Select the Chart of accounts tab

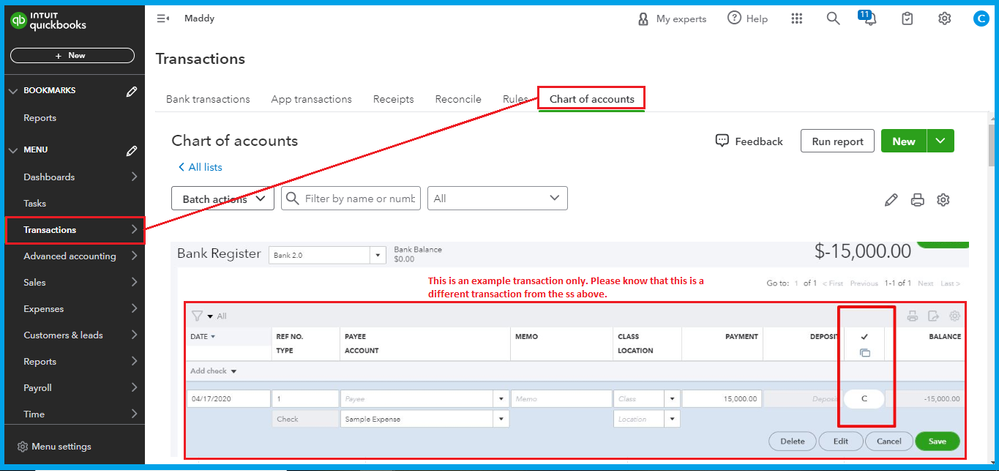point(592,99)
